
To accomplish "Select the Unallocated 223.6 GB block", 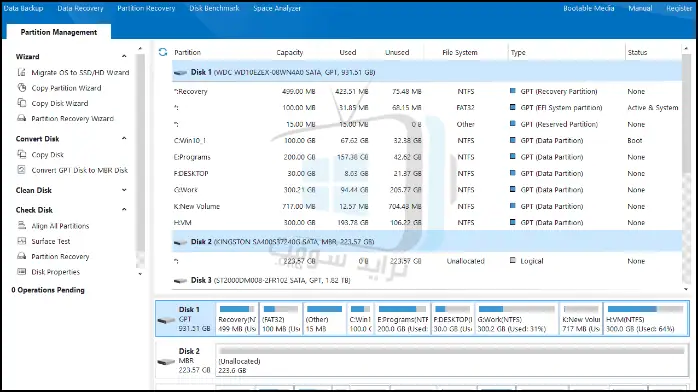I will pos(452,361).
